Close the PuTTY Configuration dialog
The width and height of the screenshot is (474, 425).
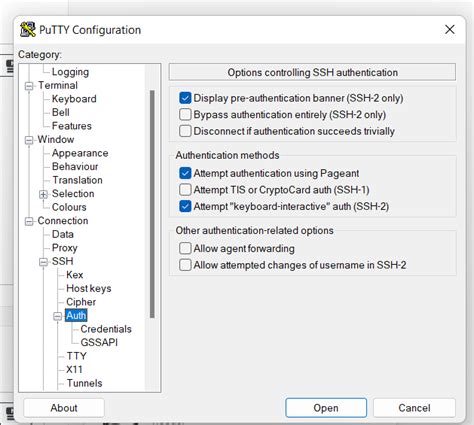point(450,29)
